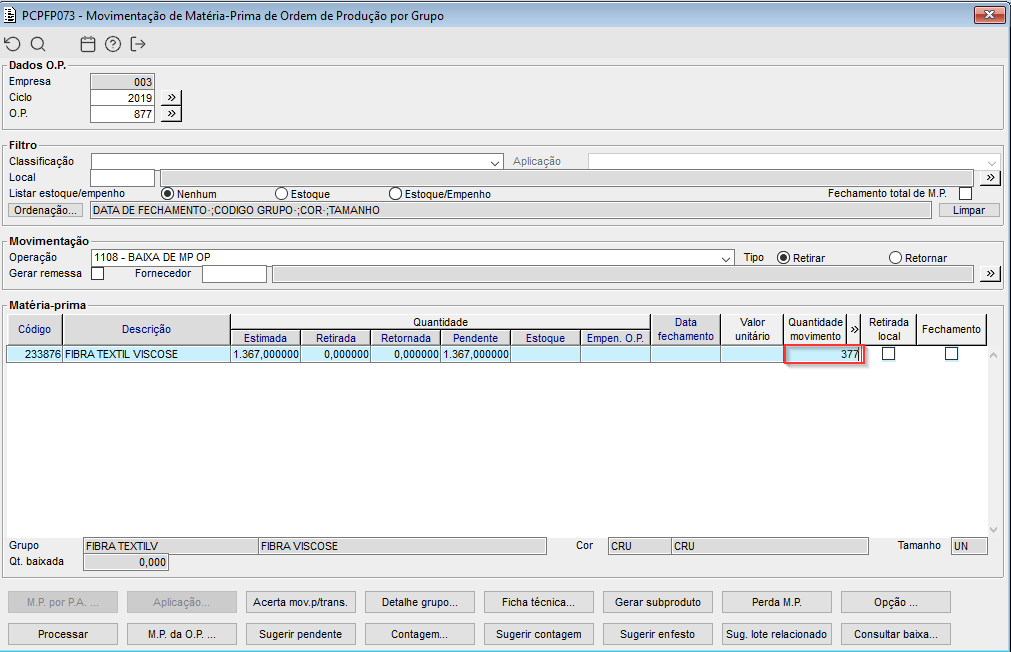Open O.P. lookup arrow button
Screen dimensions: 1011x652
pyautogui.click(x=171, y=114)
